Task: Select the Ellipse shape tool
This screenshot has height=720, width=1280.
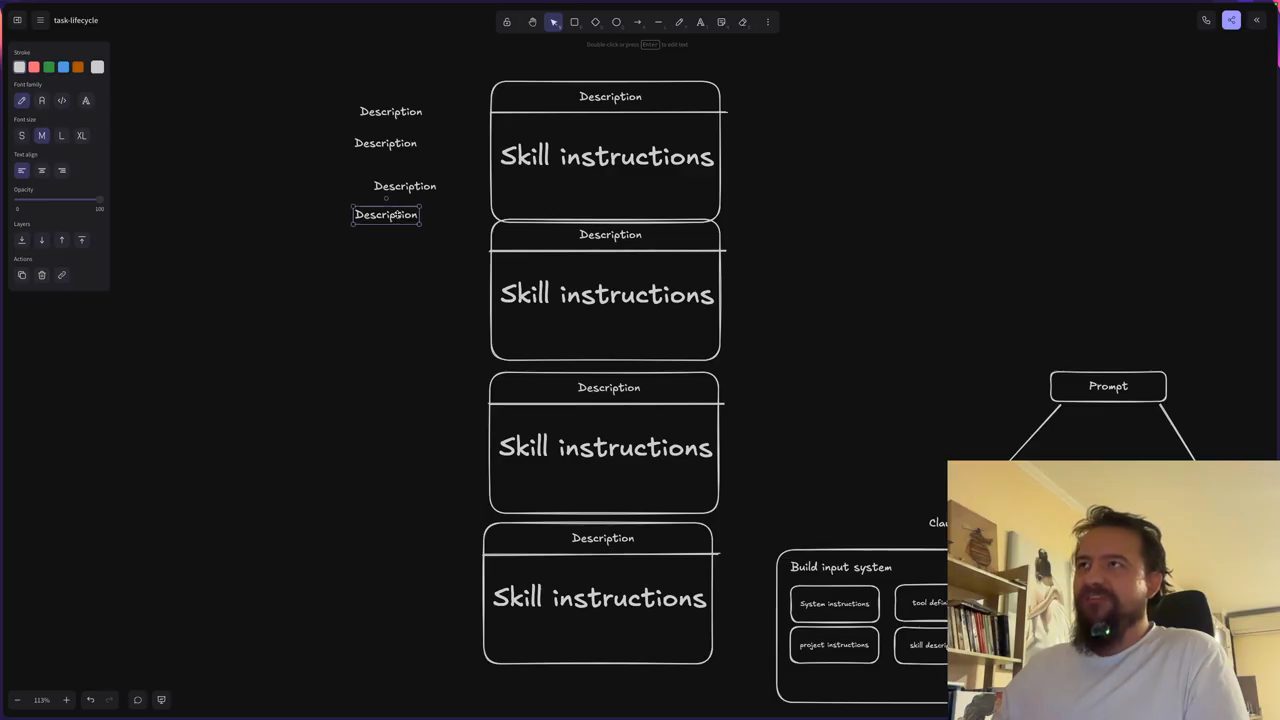Action: click(x=616, y=22)
